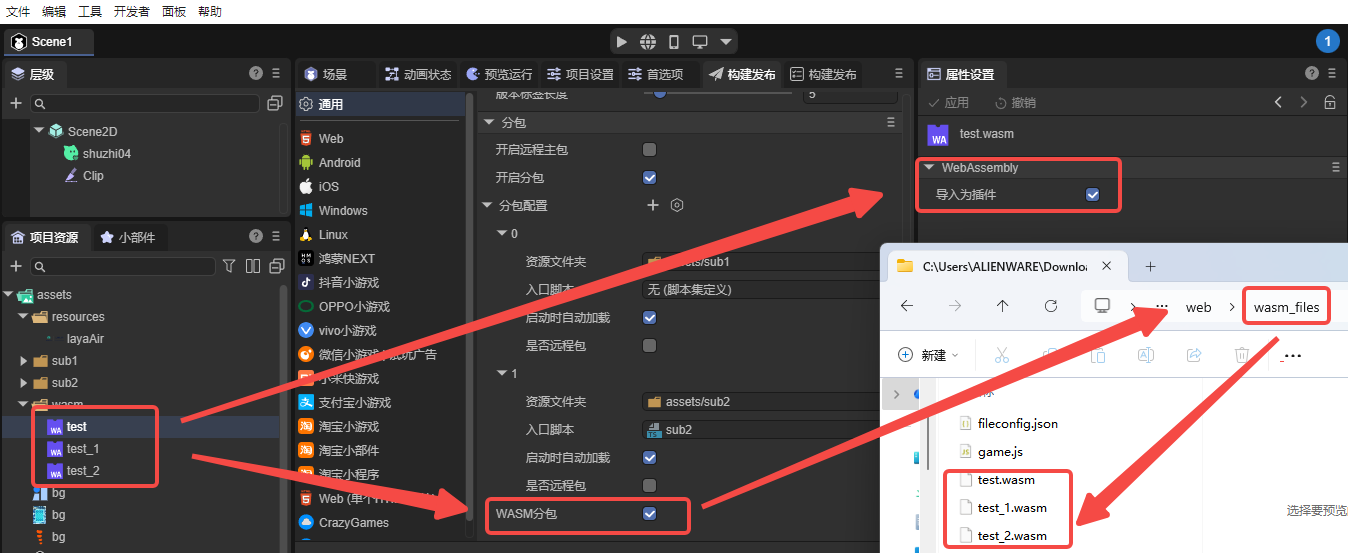This screenshot has height=553, width=1348.
Task: Expand the sub1 folder in assets
Action: 24,361
